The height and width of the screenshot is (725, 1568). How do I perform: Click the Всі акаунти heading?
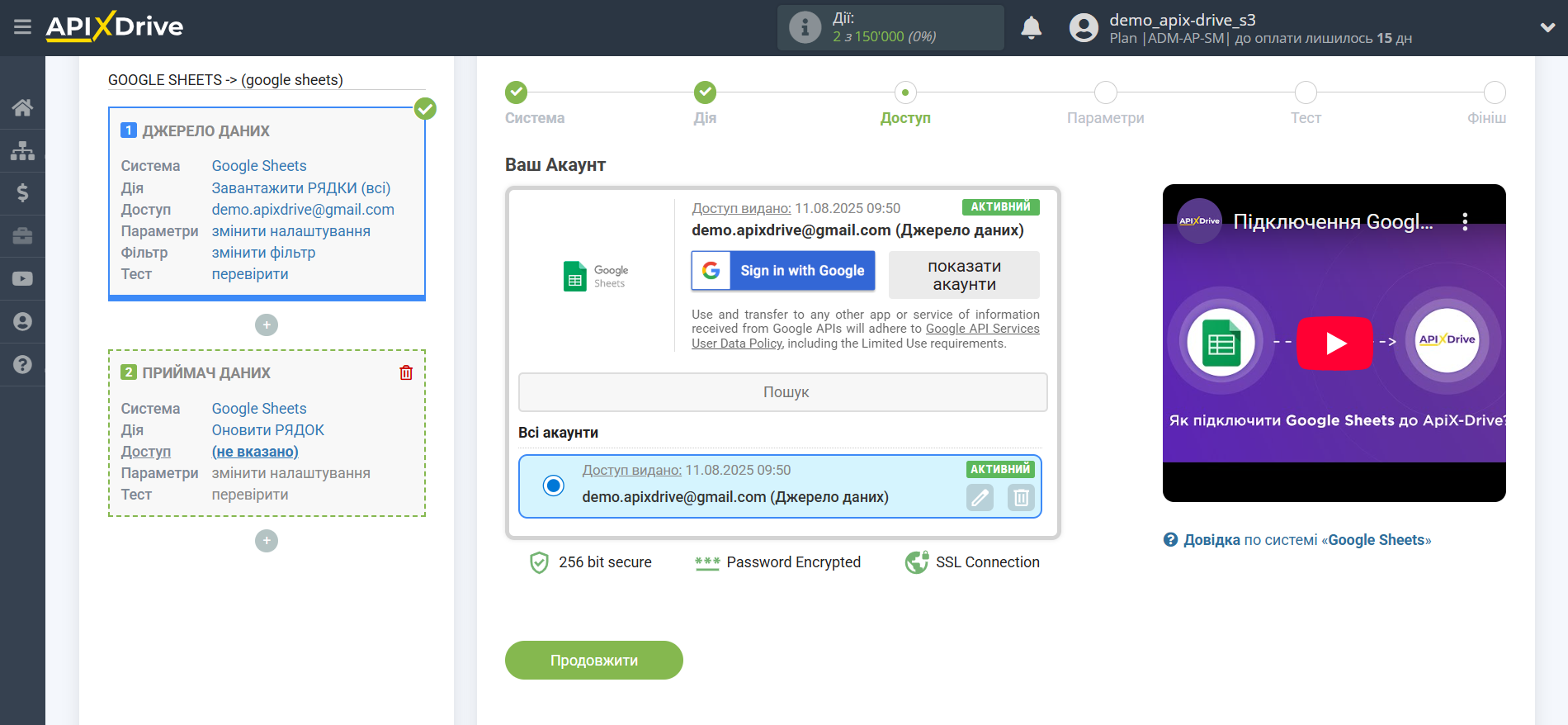558,433
